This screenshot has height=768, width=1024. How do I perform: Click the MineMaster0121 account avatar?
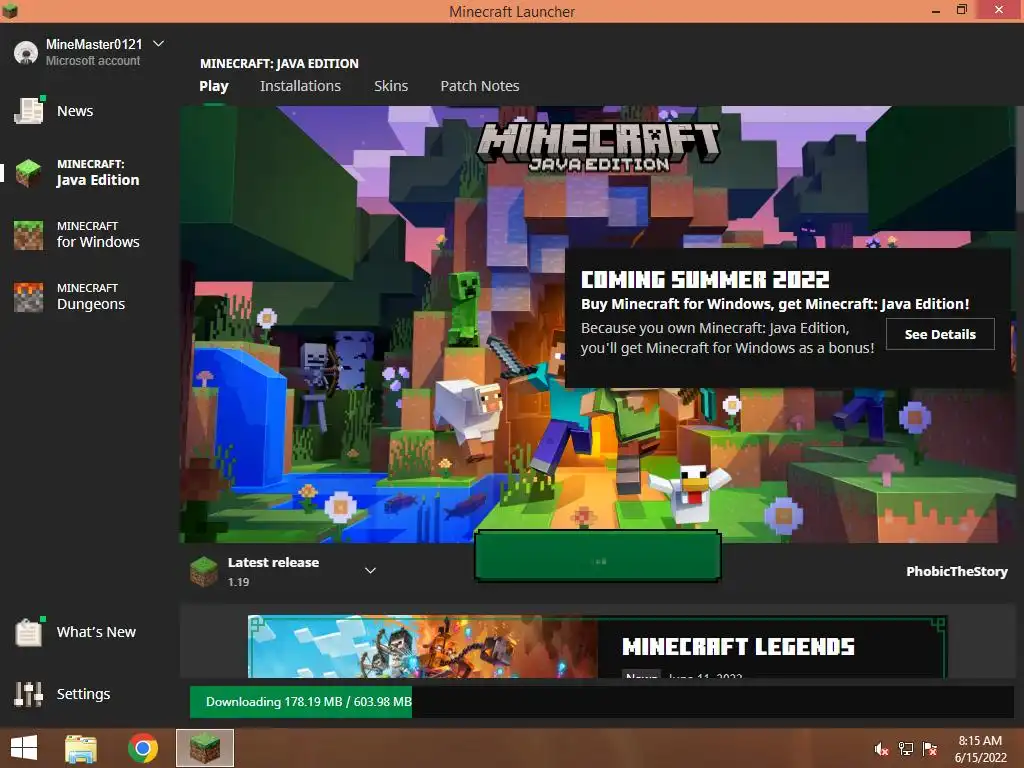(26, 52)
